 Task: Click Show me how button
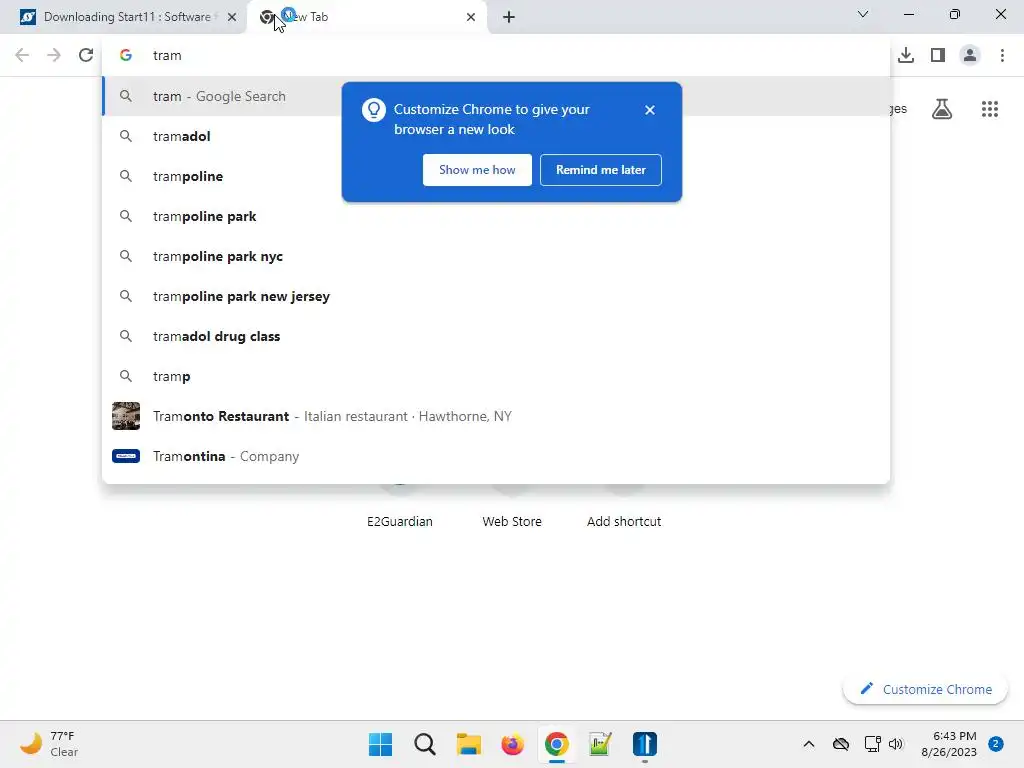(x=477, y=170)
